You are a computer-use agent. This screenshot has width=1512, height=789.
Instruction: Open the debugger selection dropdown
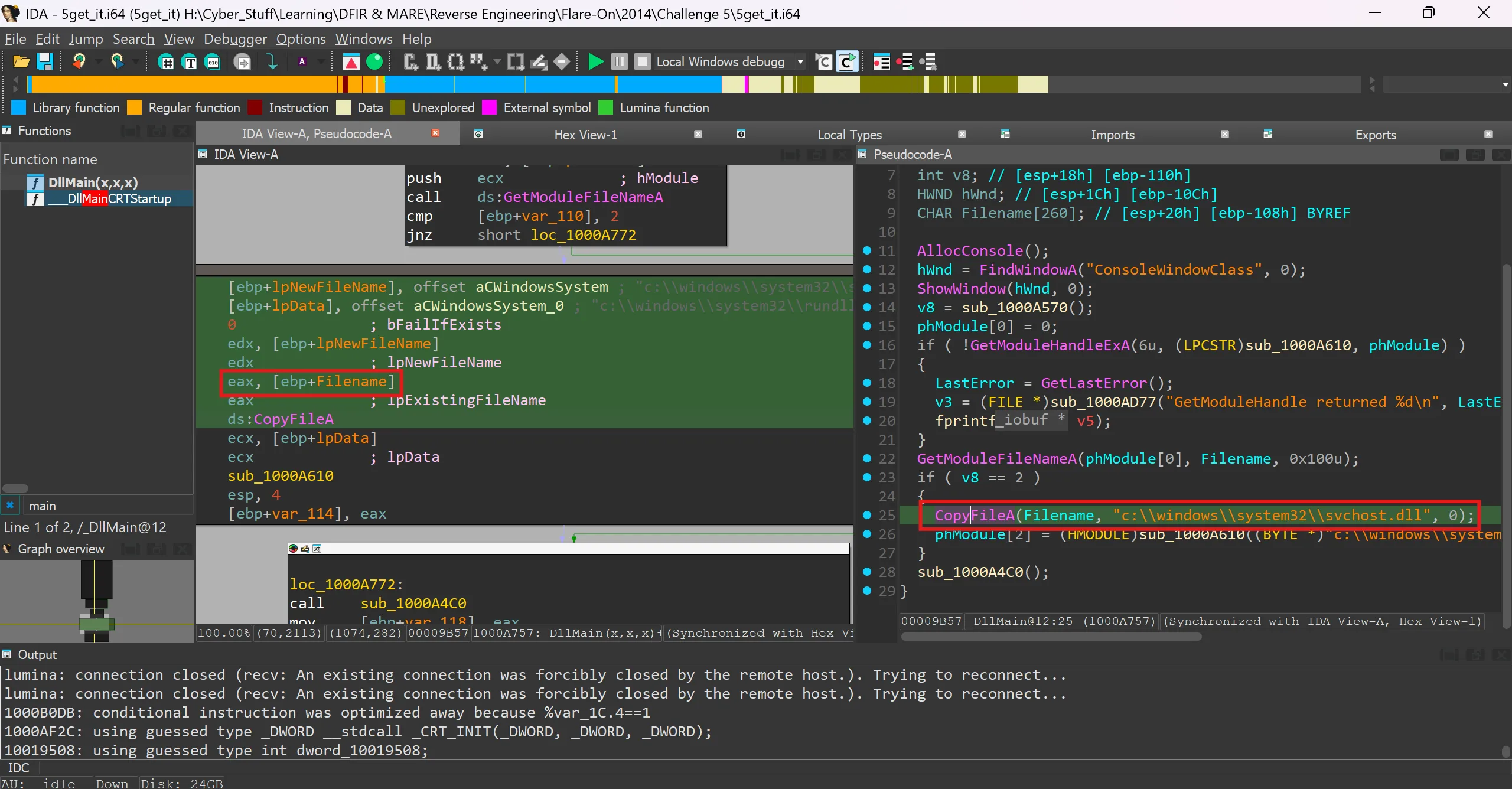(x=800, y=61)
